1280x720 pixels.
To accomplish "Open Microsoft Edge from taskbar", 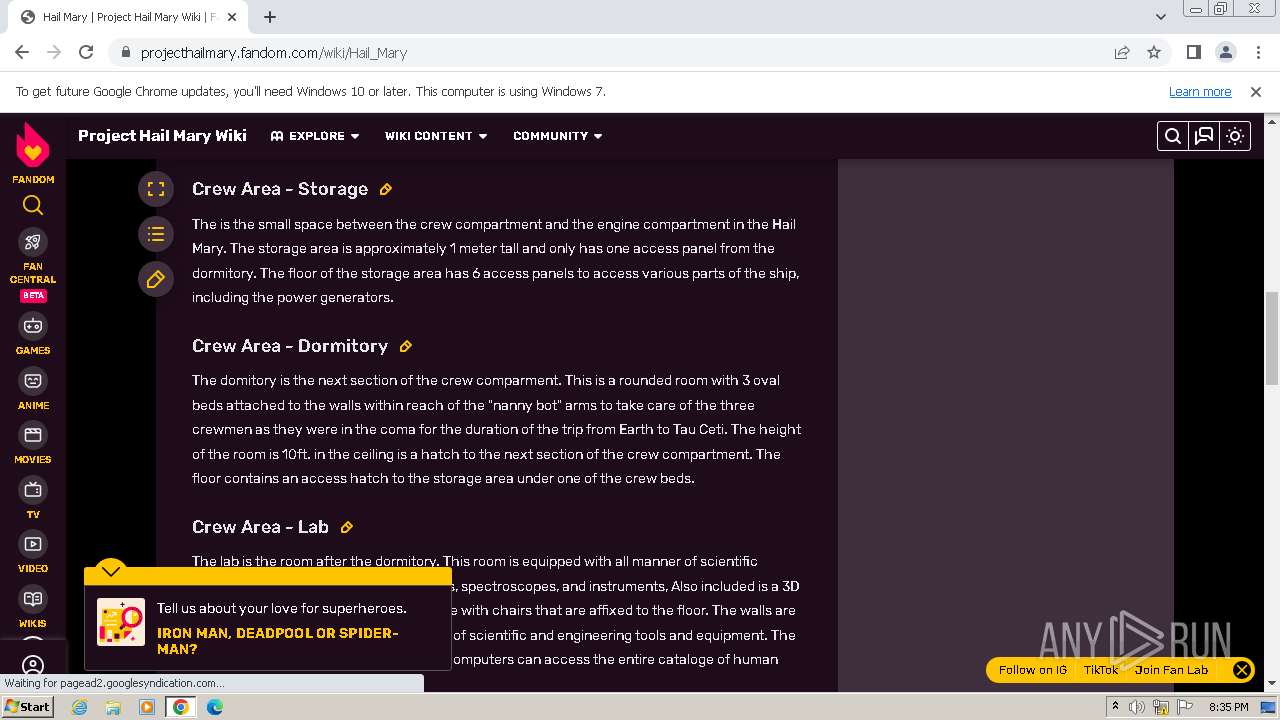I will pos(215,707).
